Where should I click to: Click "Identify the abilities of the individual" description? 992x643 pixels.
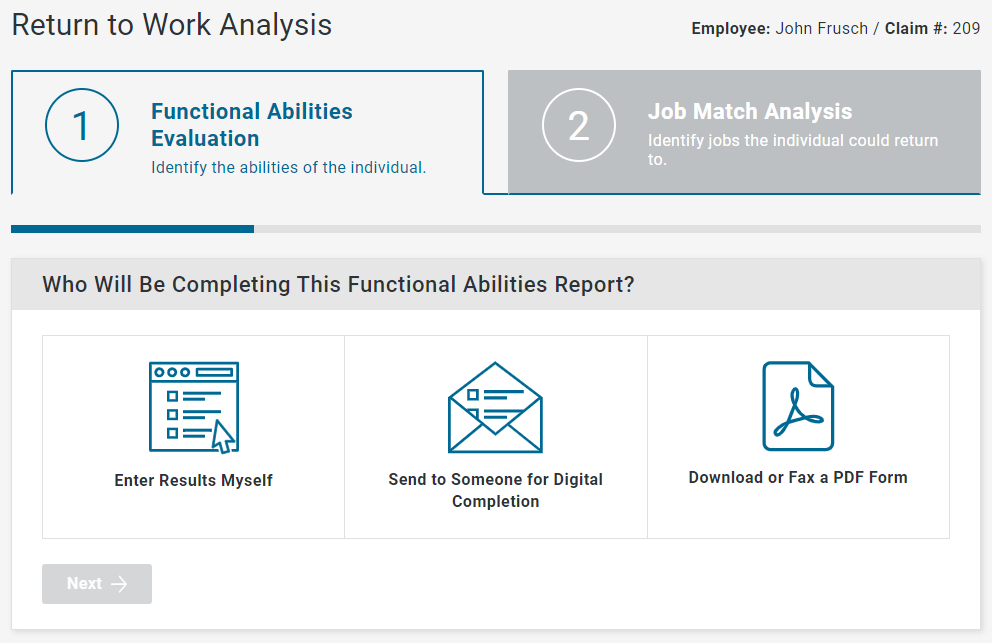pos(289,167)
